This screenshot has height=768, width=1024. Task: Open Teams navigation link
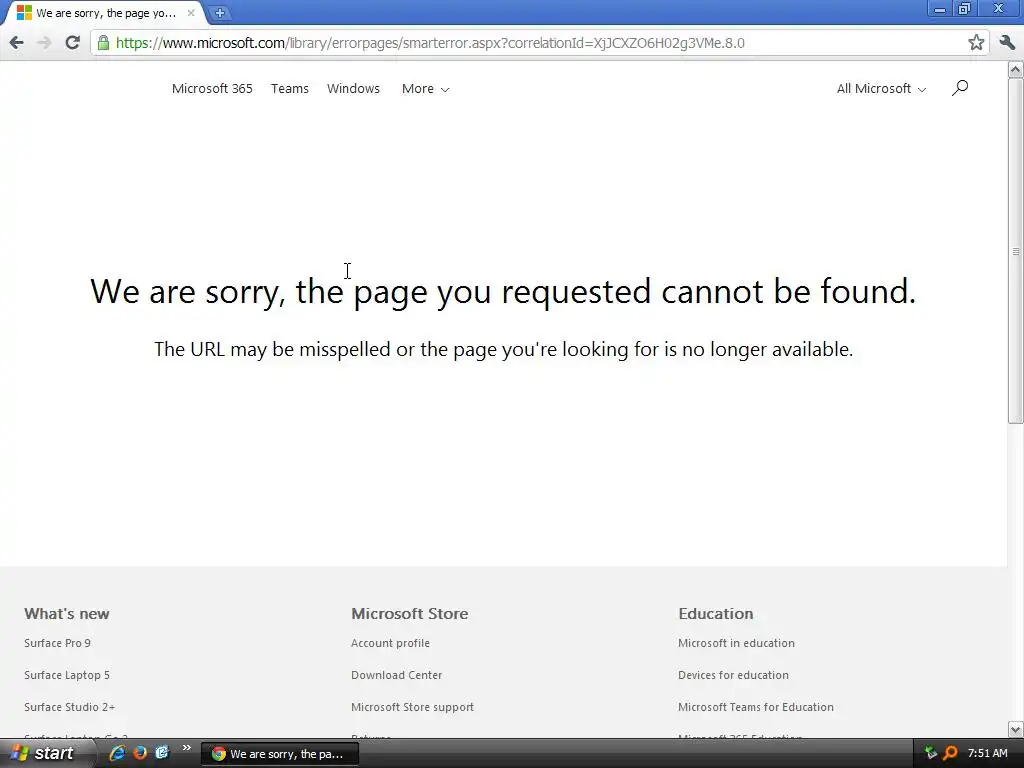tap(290, 89)
